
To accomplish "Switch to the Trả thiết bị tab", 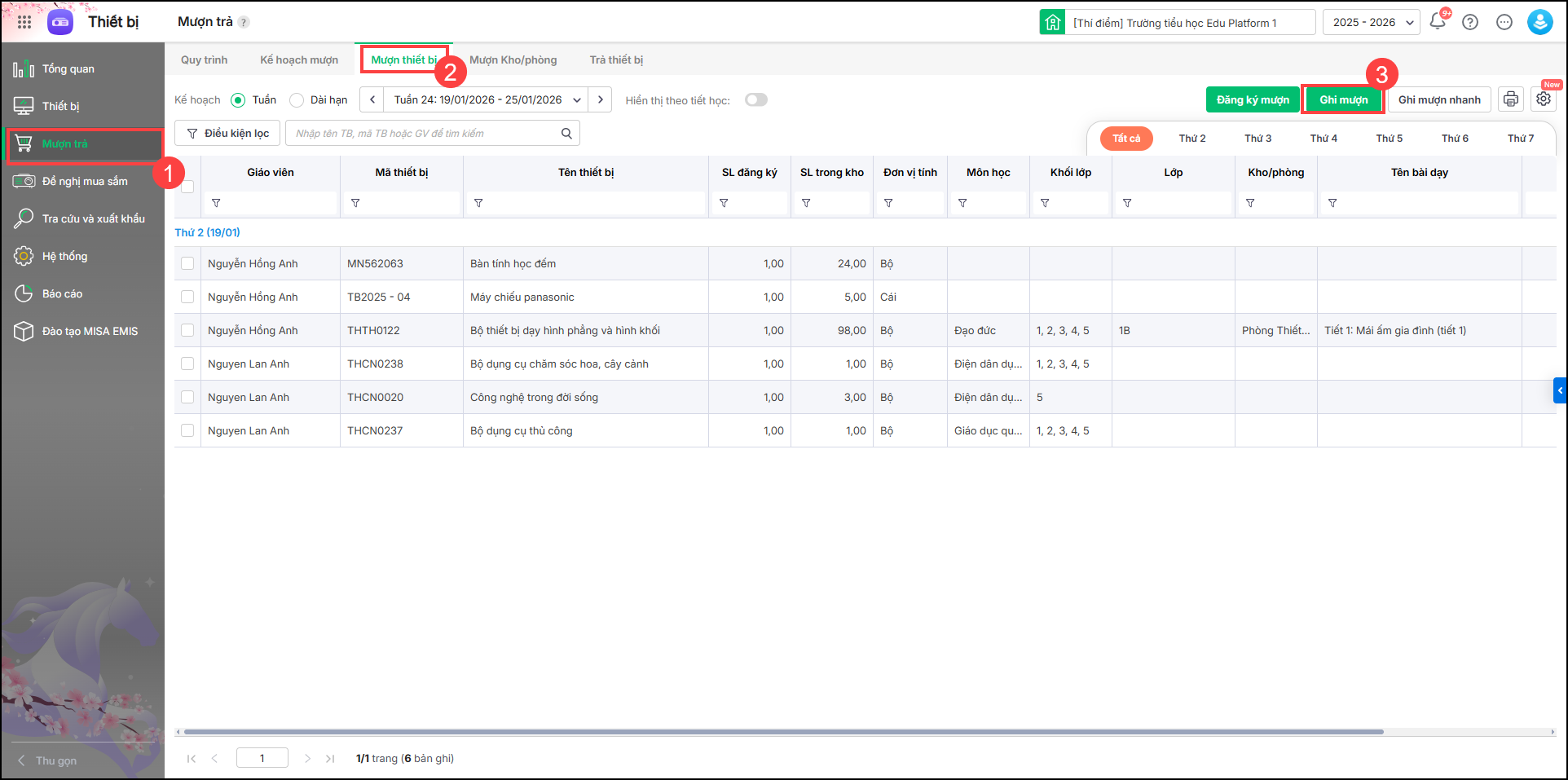I will pos(616,60).
